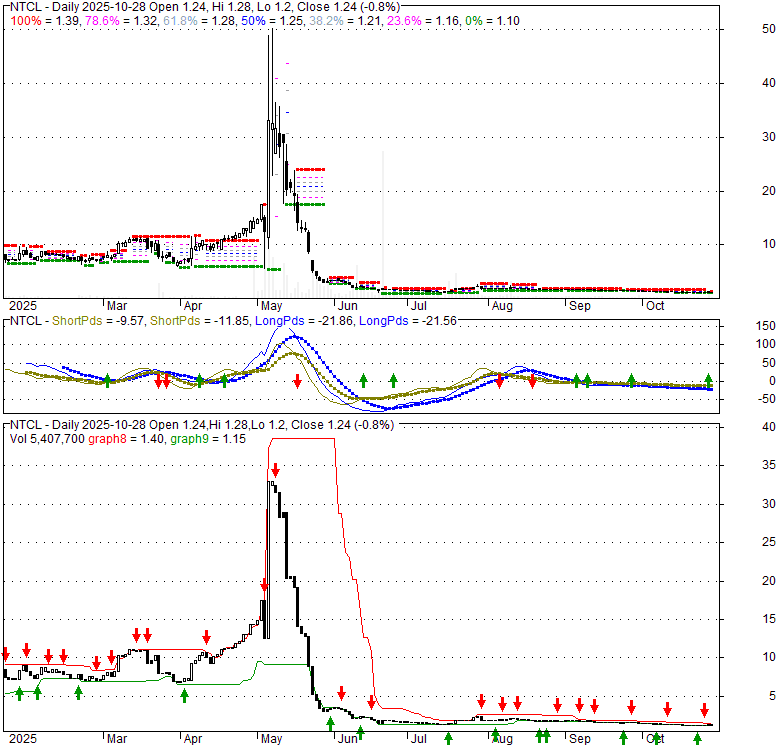Click the 25 price level on bottom chart axis

tap(769, 542)
